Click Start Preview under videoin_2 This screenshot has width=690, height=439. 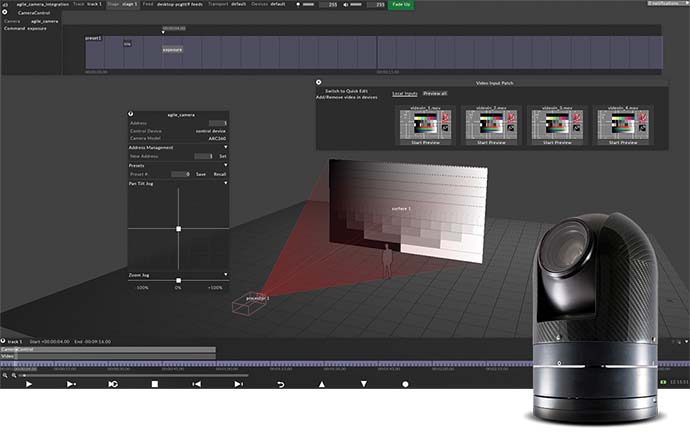point(491,143)
